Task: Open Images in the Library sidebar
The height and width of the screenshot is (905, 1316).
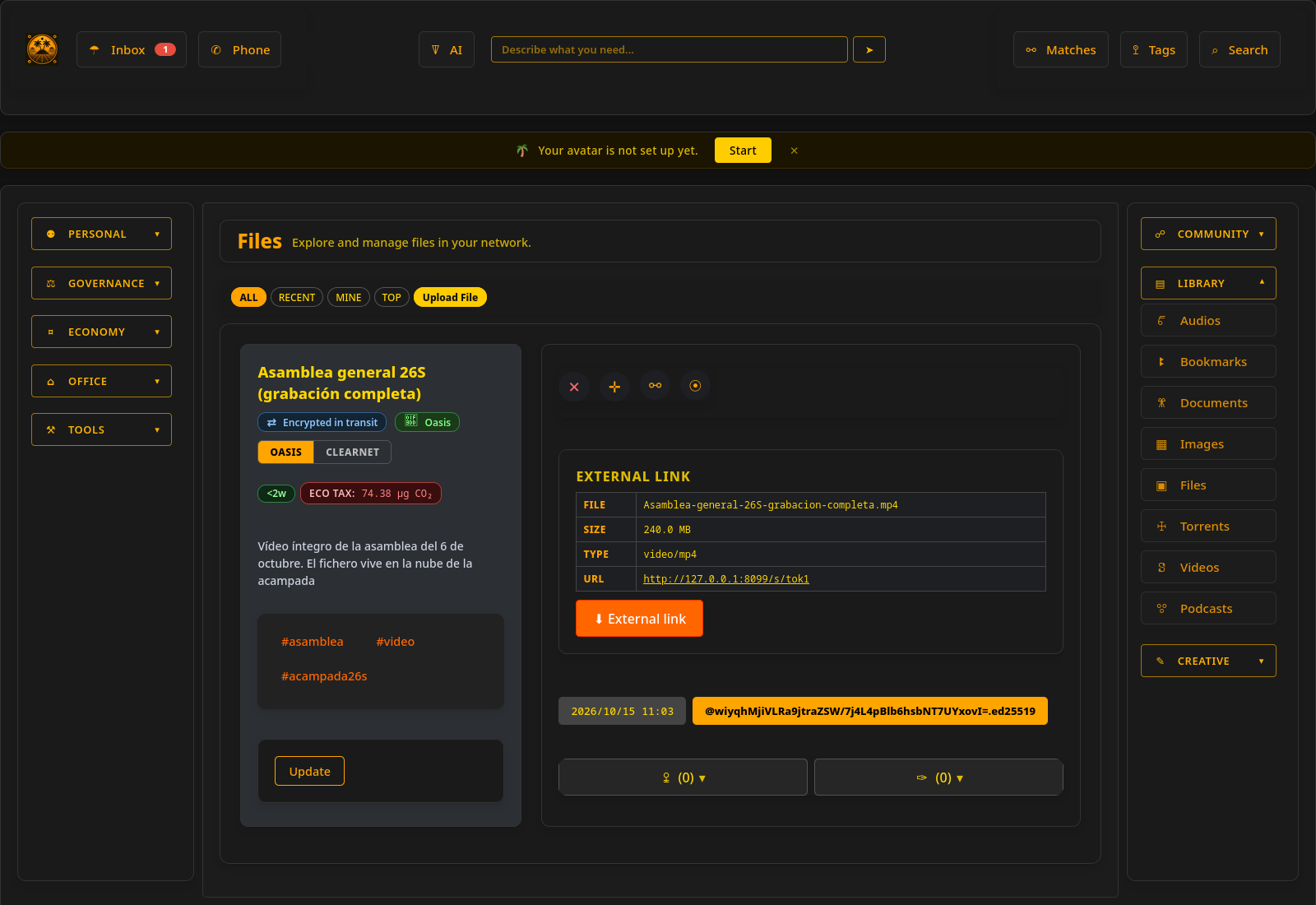Action: click(1208, 443)
